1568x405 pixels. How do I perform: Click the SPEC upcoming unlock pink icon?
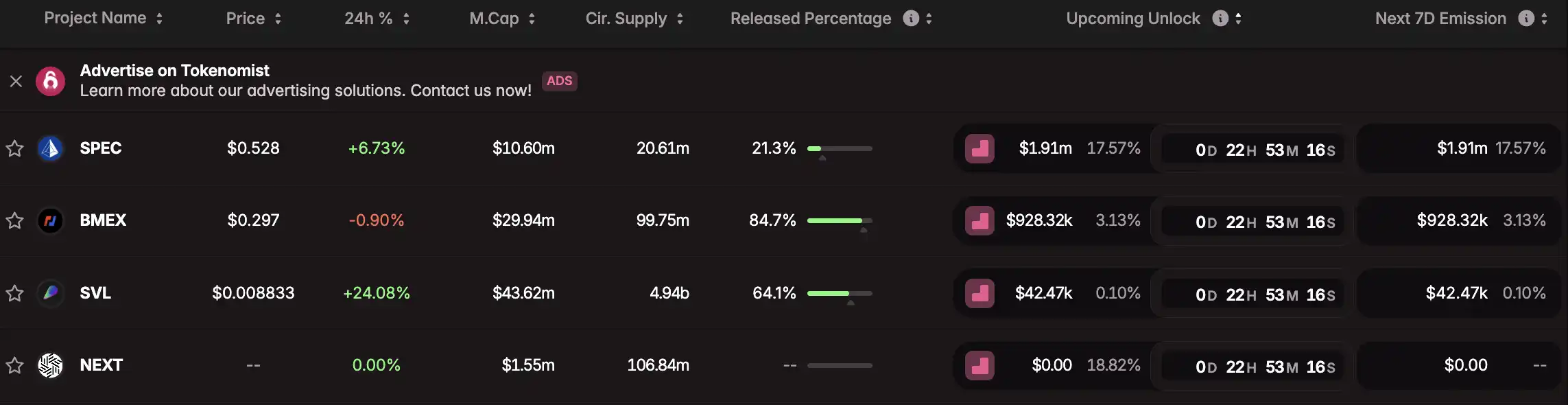(979, 148)
